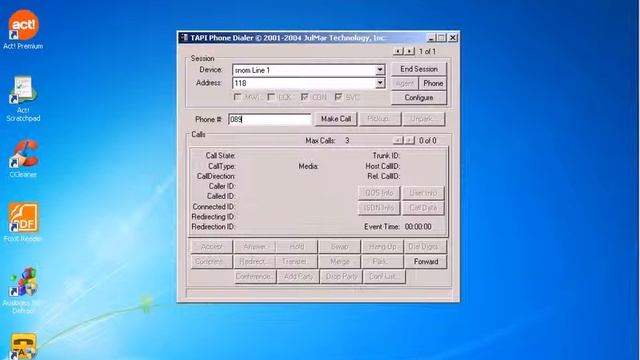Viewport: 640px width, 360px height.
Task: Click the Answer button
Action: pos(254,247)
